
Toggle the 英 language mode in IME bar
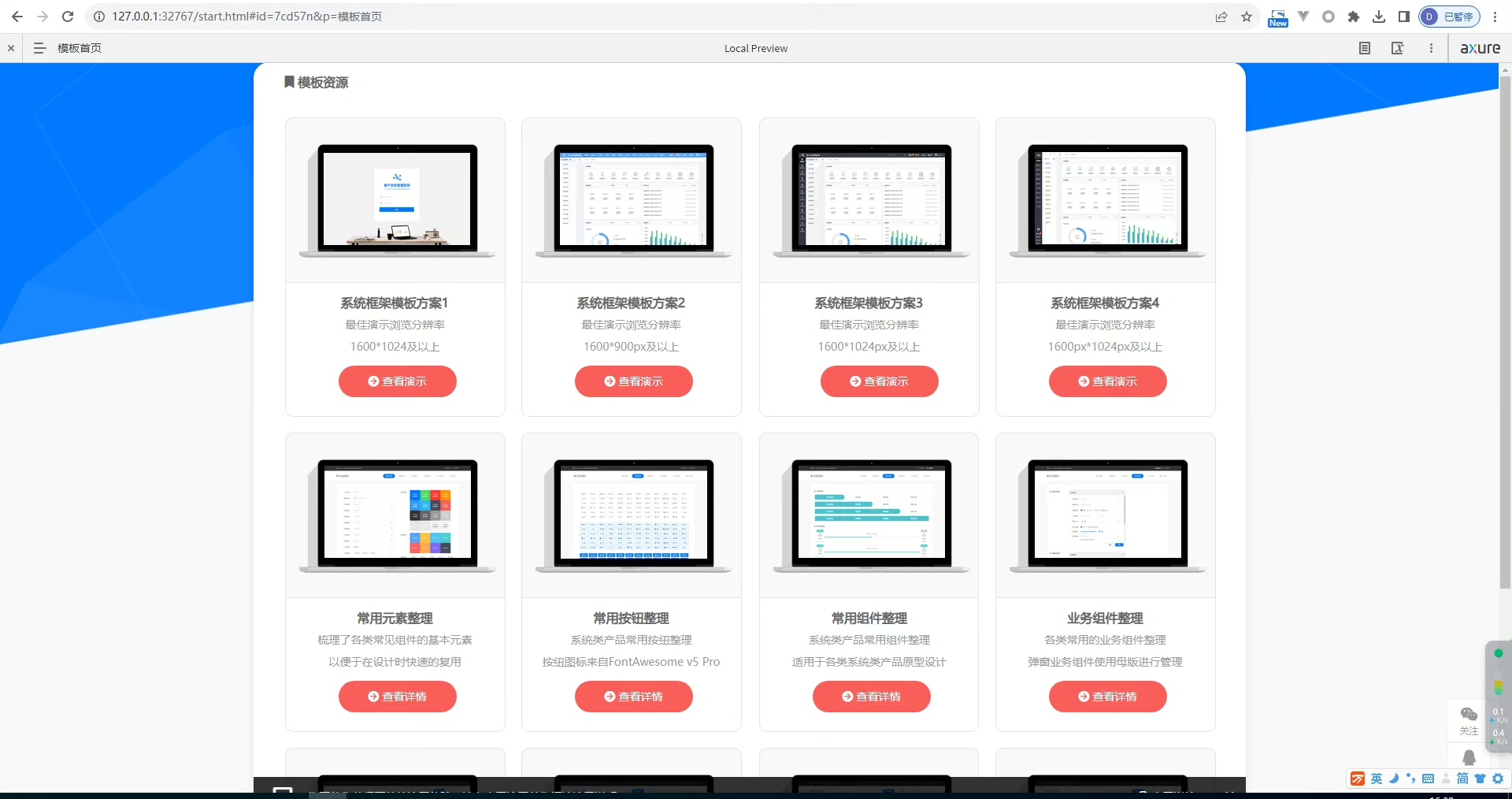pyautogui.click(x=1377, y=779)
